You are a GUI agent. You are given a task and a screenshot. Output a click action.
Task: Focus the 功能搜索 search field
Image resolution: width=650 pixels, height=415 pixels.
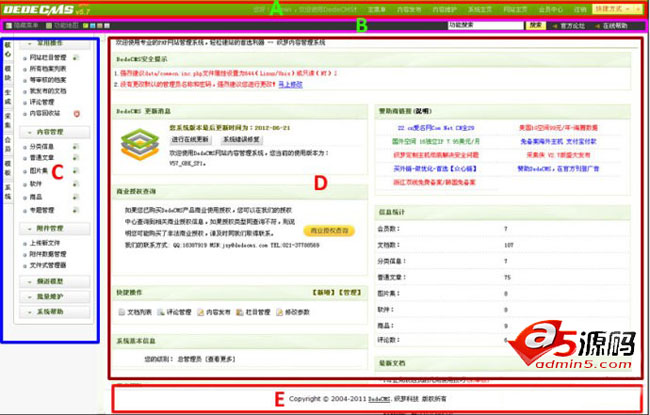pos(485,25)
